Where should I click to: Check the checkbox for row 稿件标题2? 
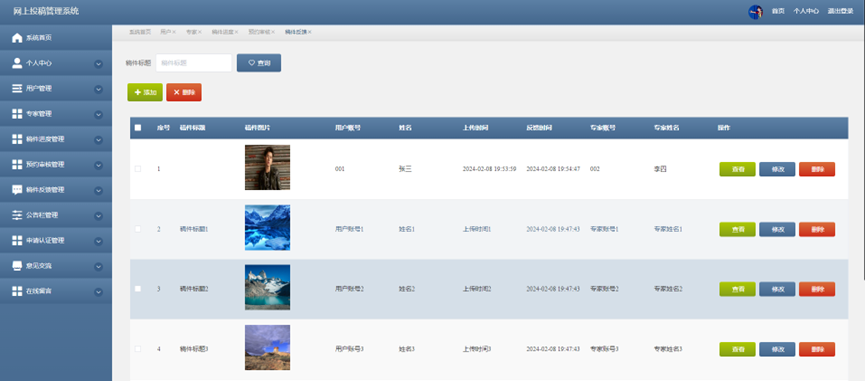[x=138, y=288]
